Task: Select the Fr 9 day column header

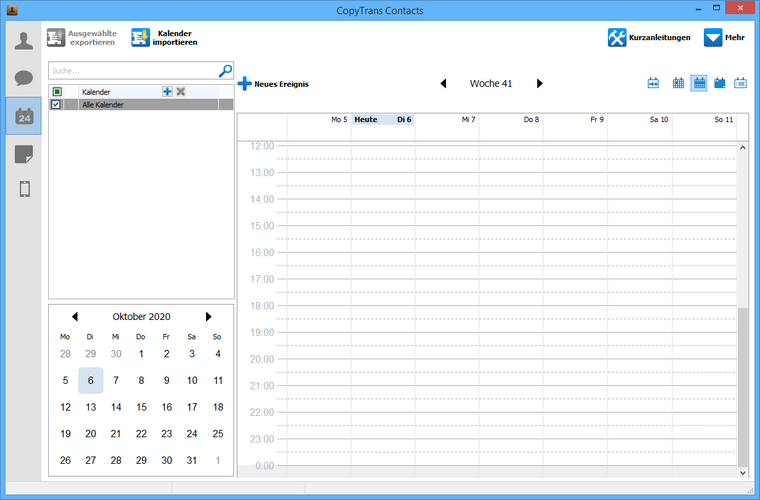Action: [x=575, y=120]
